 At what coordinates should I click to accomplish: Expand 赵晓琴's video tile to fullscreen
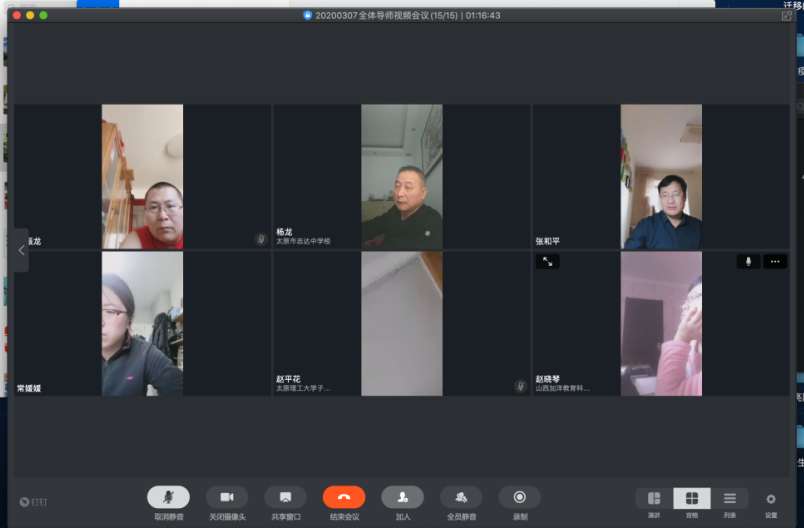tap(547, 261)
